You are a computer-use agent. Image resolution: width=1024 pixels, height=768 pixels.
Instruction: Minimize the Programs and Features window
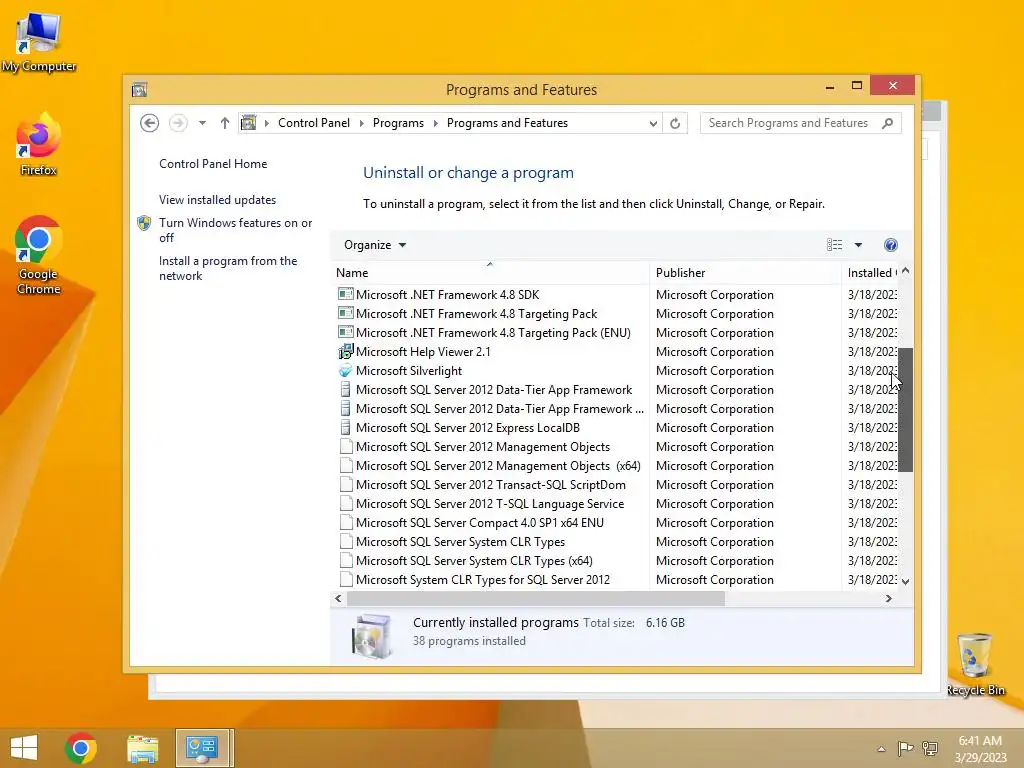tap(830, 86)
